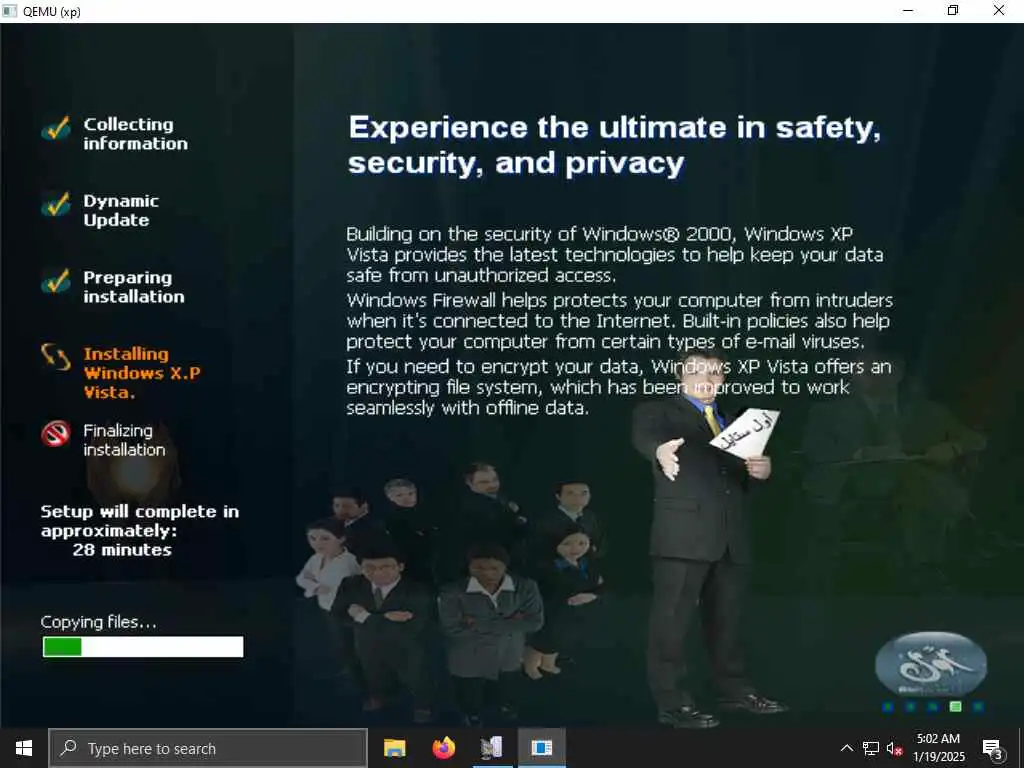Click the Installing Windows X.P Vista label
Image resolution: width=1024 pixels, height=768 pixels.
tap(142, 373)
